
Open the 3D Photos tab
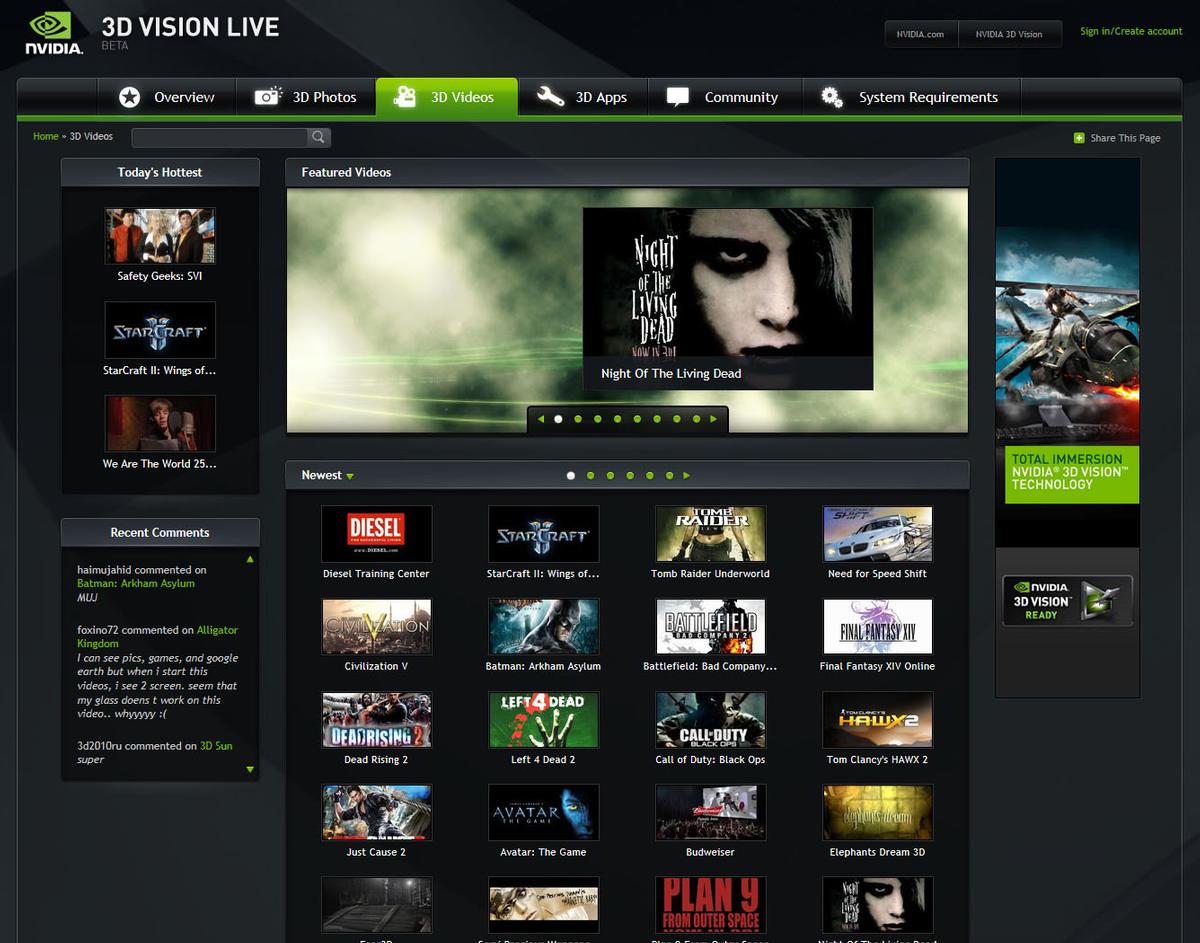[x=306, y=97]
